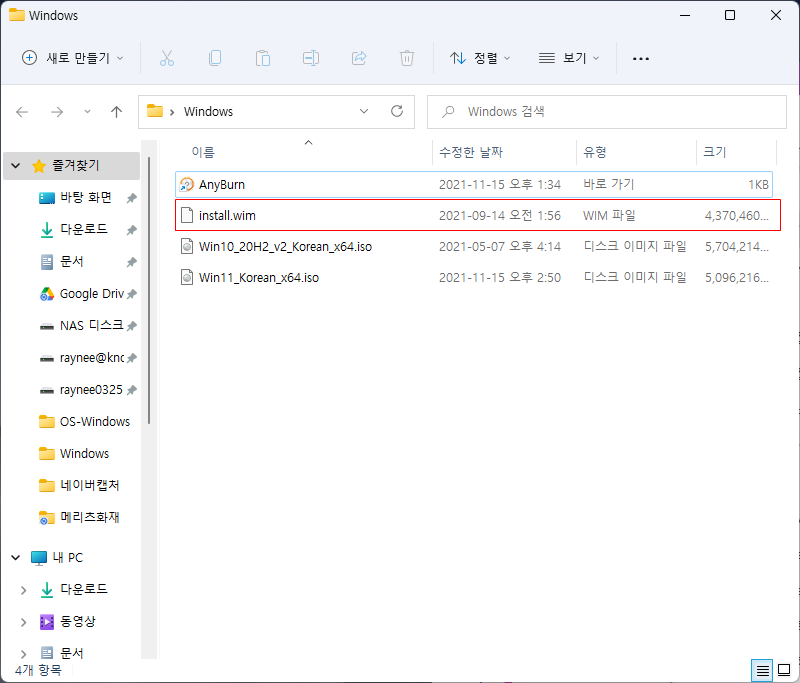The width and height of the screenshot is (800, 683).
Task: Click the AnyBurn shortcut icon
Action: (x=187, y=185)
